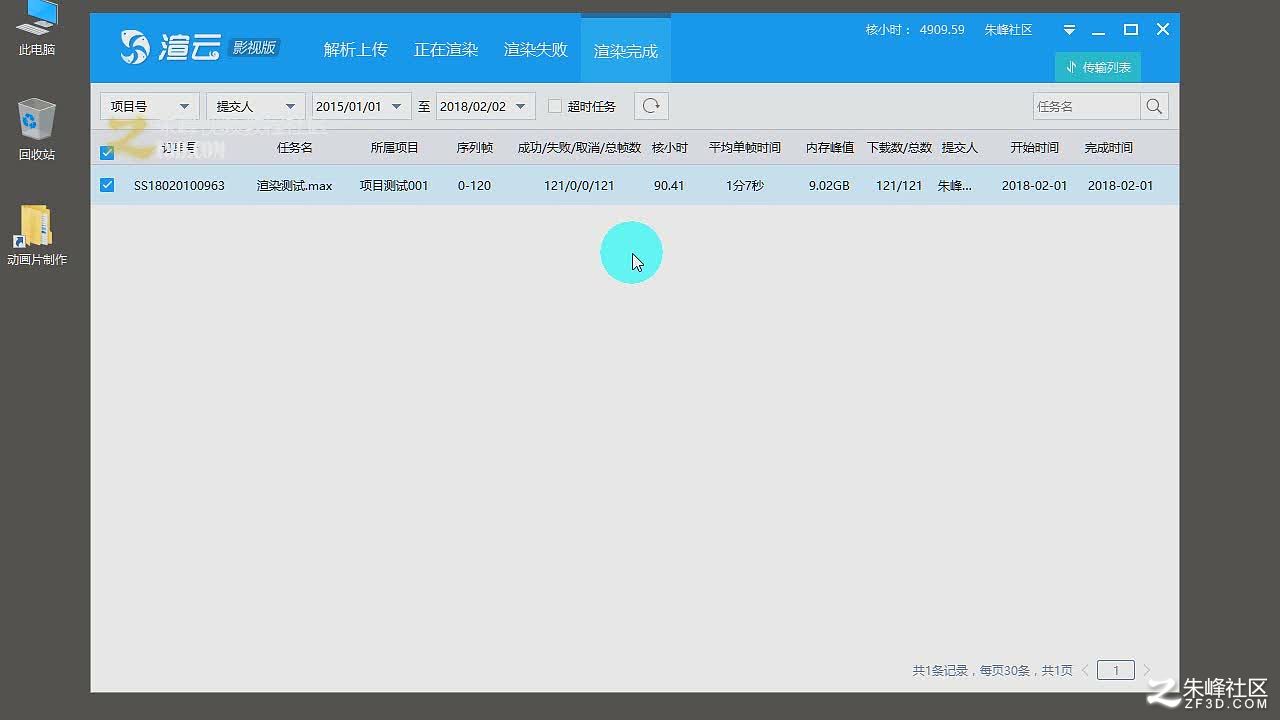This screenshot has width=1280, height=720.
Task: Click the 渲染测试.max task name
Action: click(295, 186)
